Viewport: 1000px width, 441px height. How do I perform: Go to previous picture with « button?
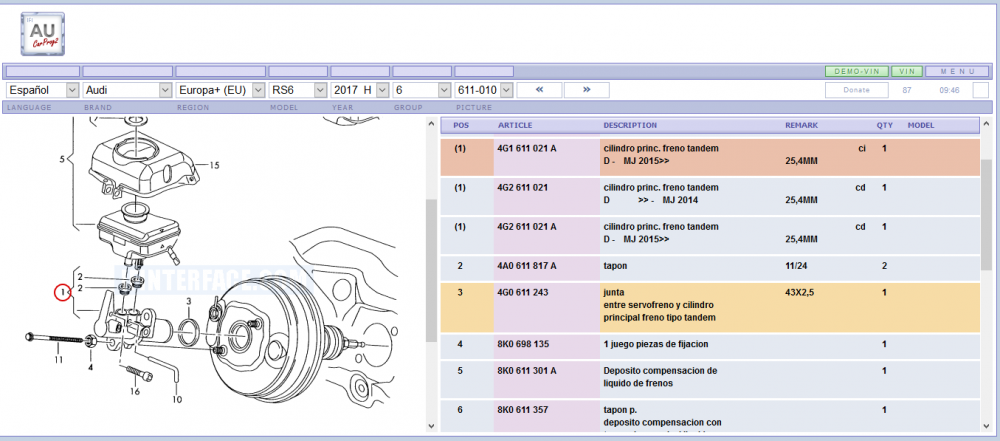(540, 90)
